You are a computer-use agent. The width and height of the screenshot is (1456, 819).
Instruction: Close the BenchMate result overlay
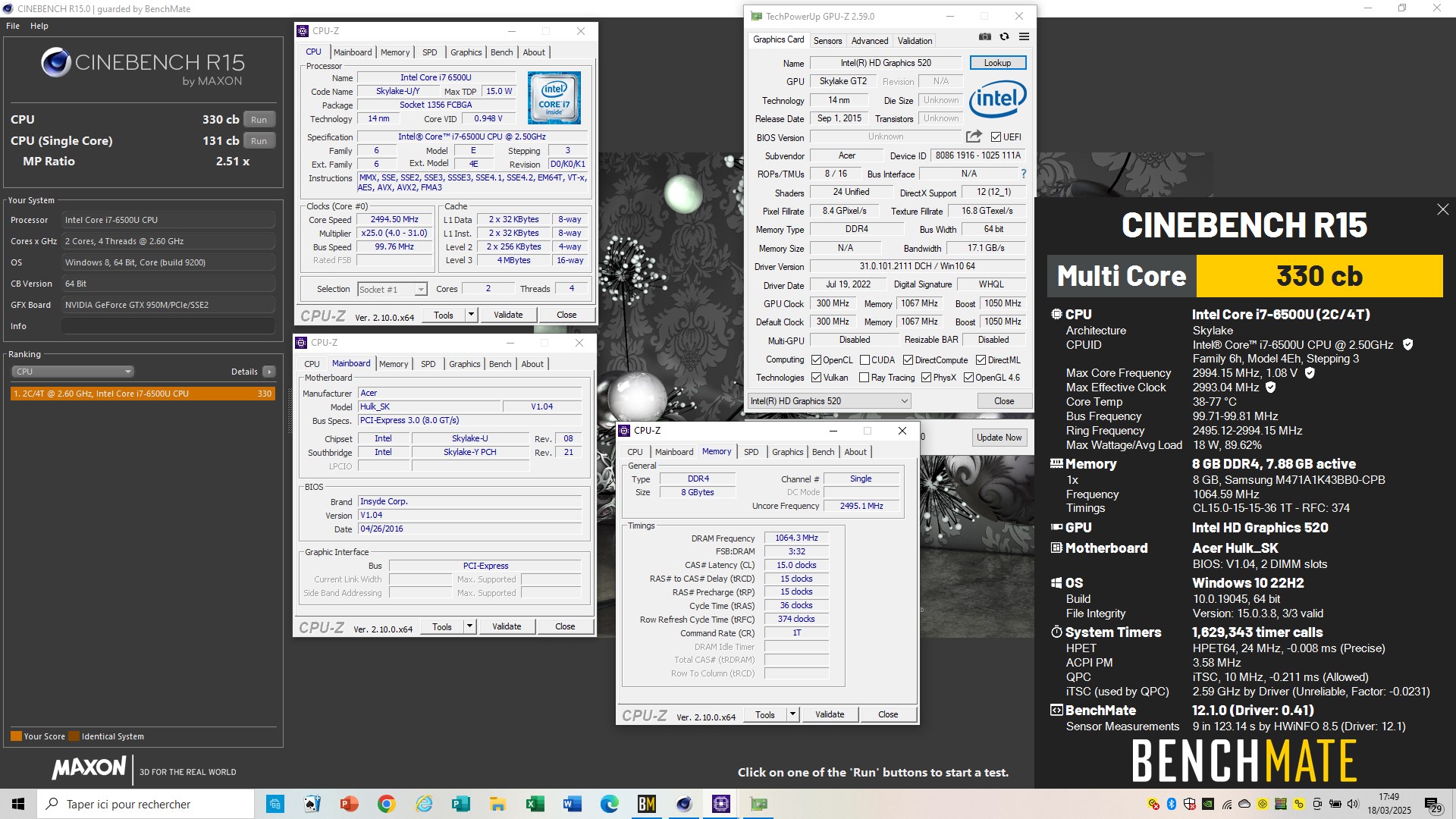(x=1442, y=209)
